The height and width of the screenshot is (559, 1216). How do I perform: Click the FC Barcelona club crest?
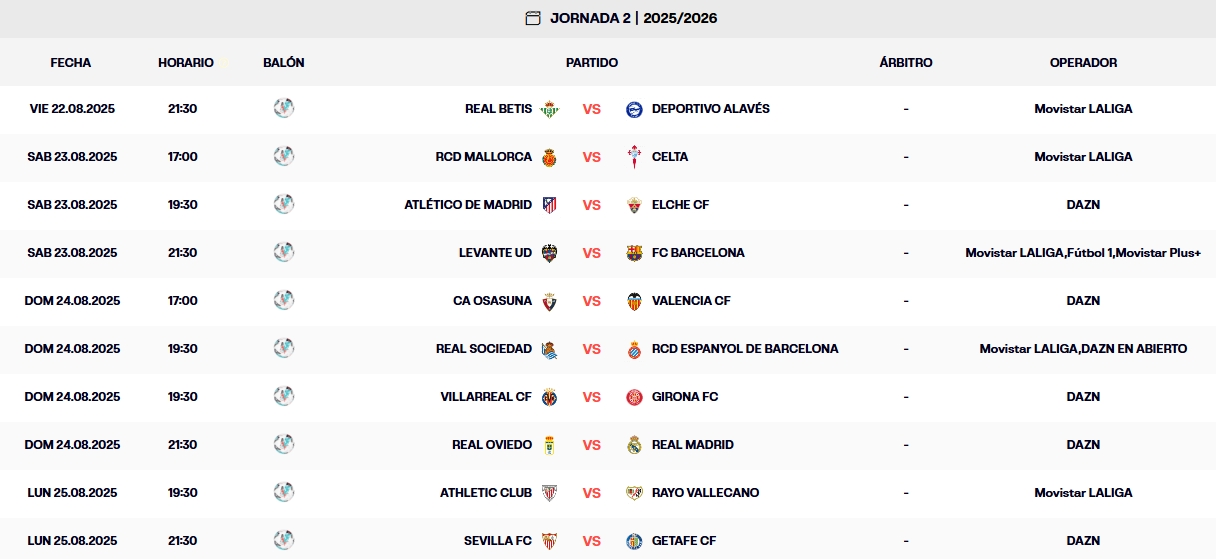634,253
